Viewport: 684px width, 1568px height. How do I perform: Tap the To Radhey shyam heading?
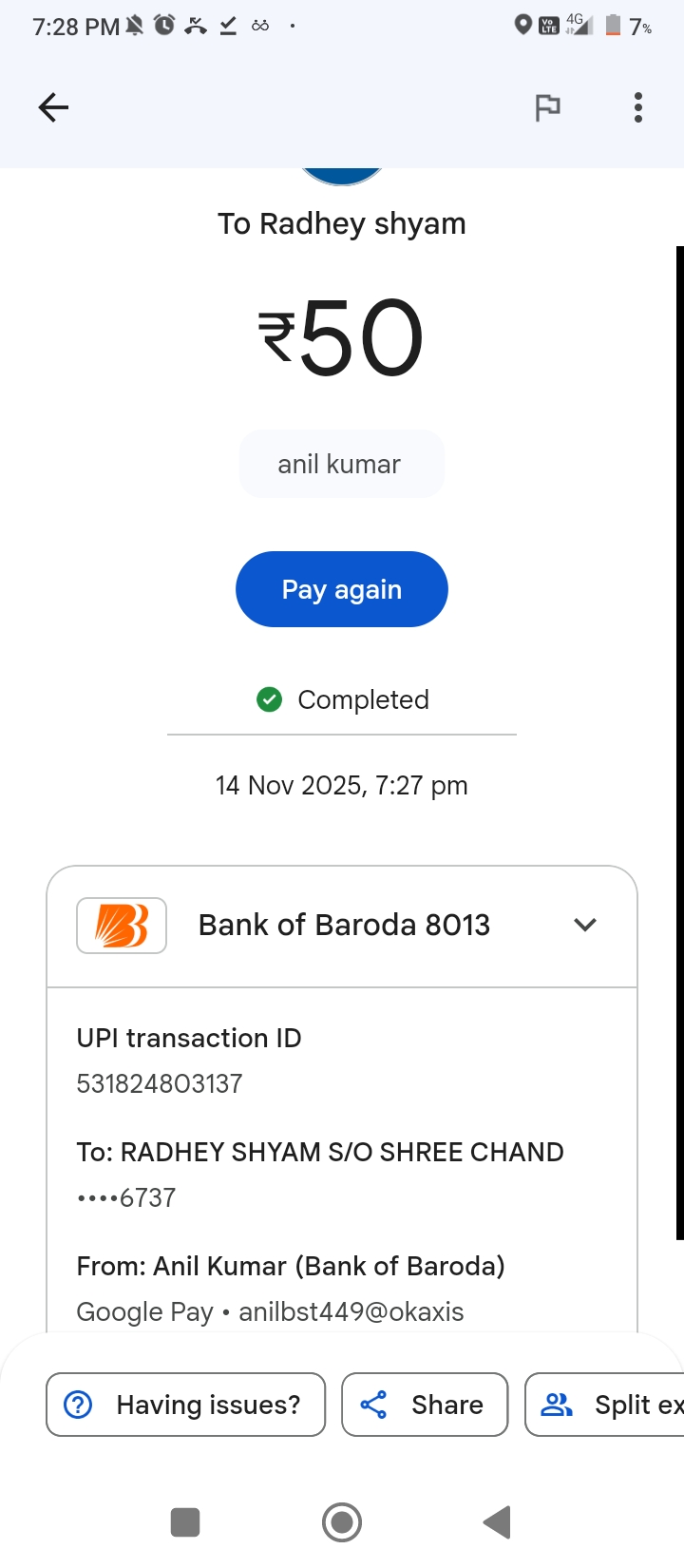click(342, 224)
